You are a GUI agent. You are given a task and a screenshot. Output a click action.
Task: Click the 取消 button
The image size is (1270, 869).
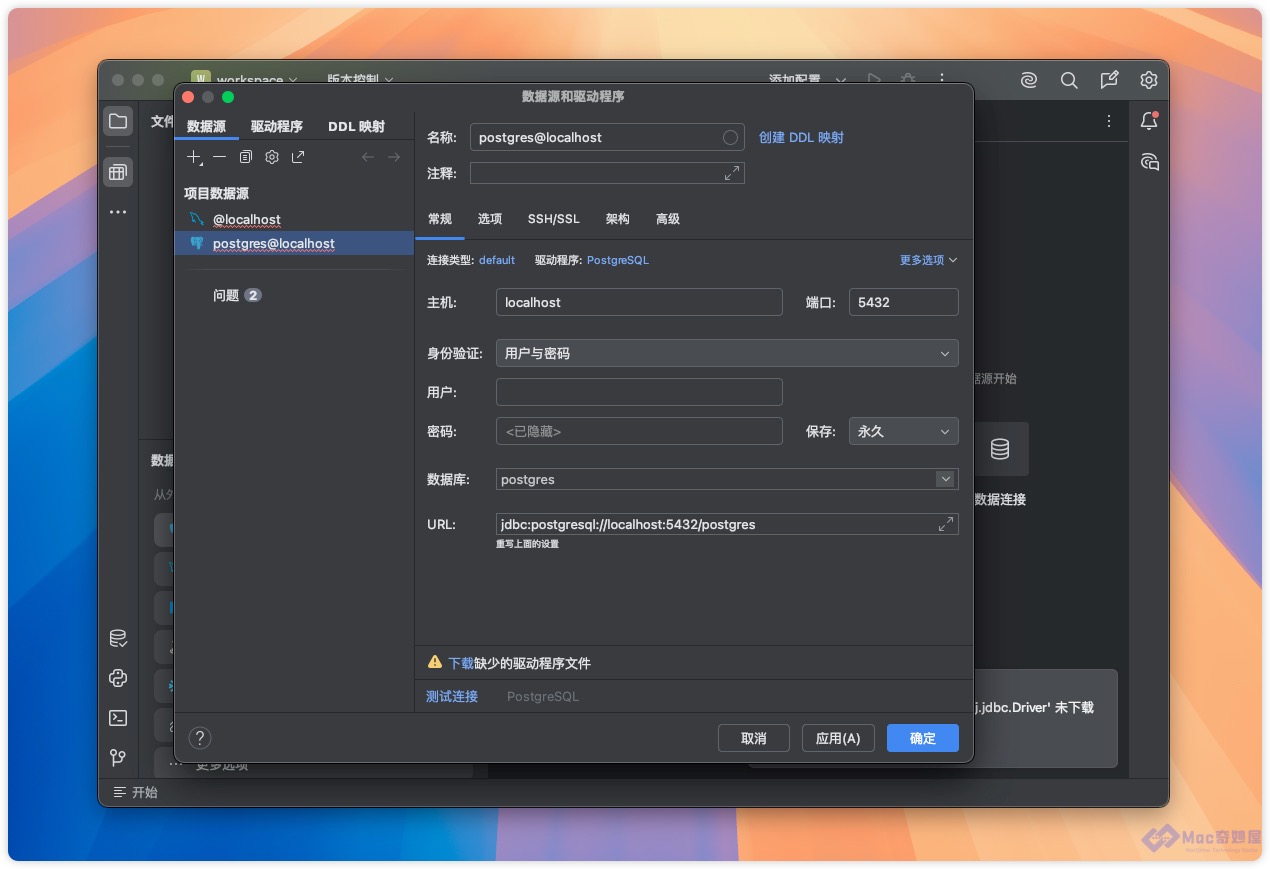click(x=754, y=738)
